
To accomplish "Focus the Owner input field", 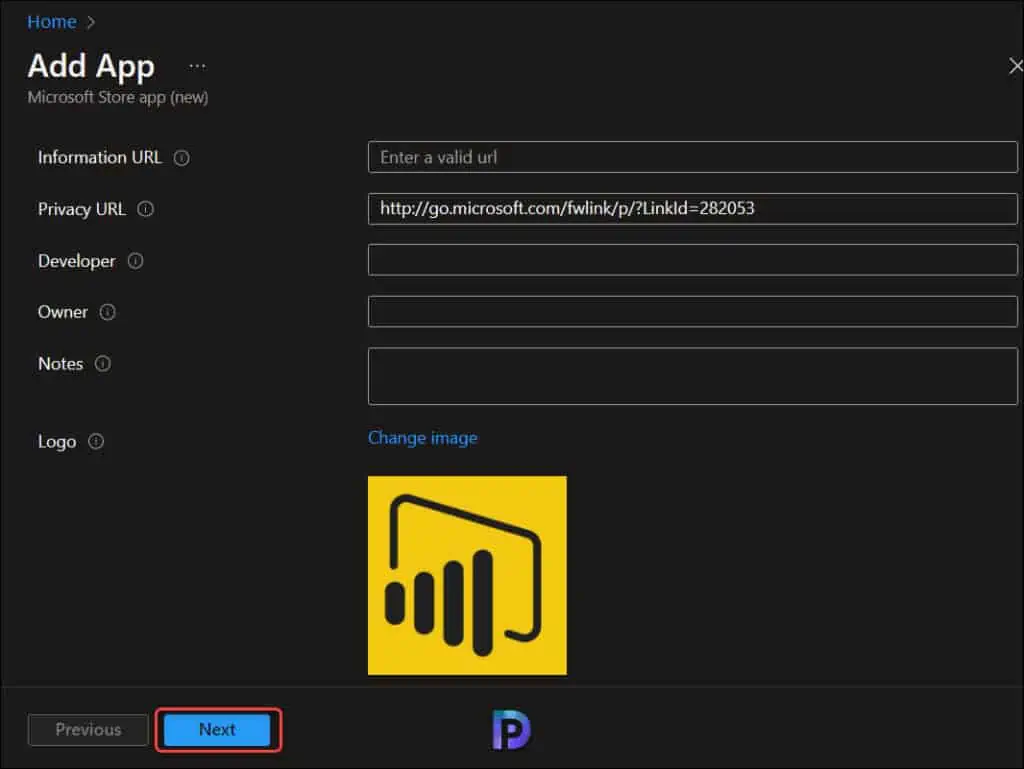I will (692, 311).
